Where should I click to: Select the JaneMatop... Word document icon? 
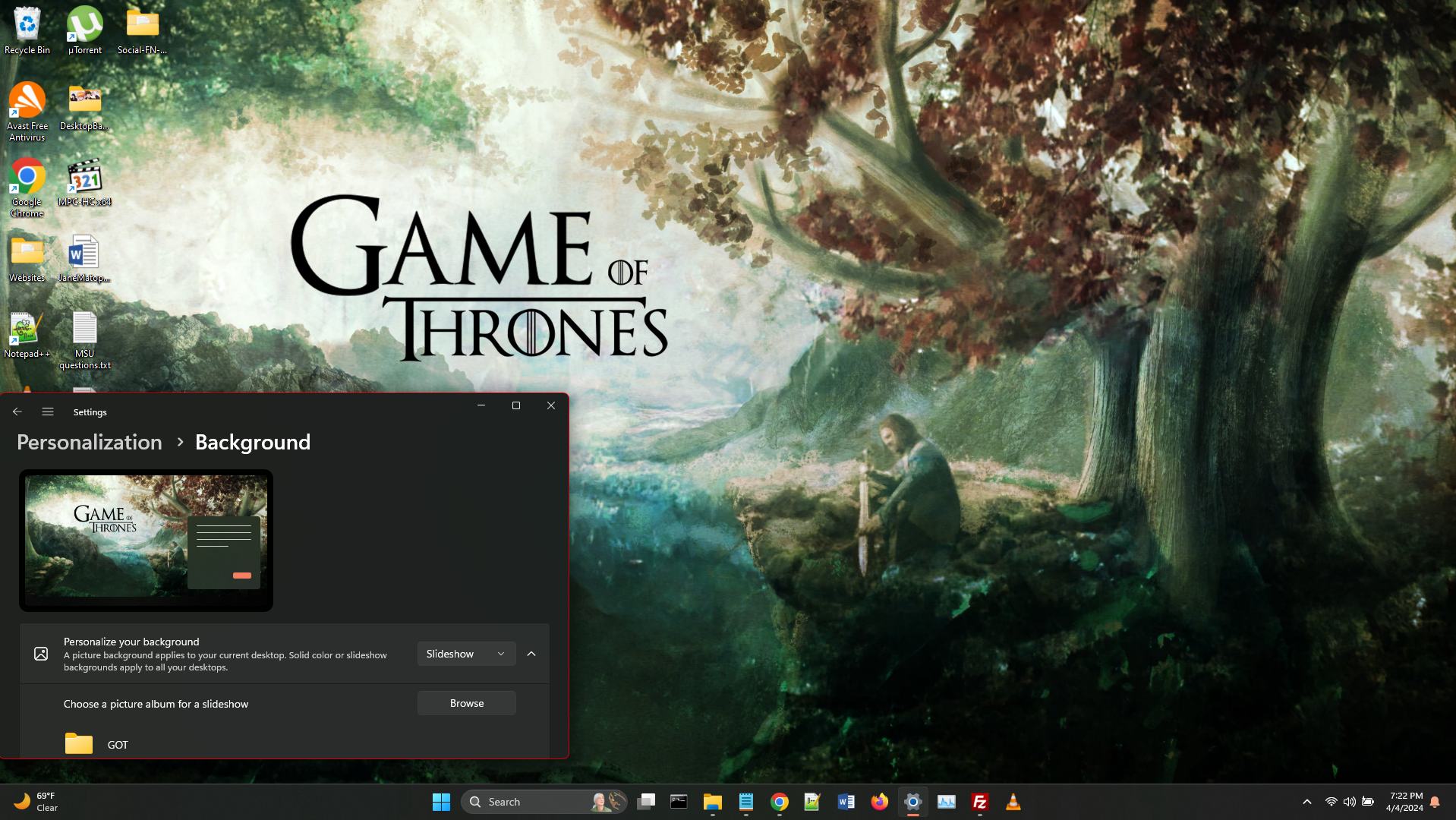[84, 259]
